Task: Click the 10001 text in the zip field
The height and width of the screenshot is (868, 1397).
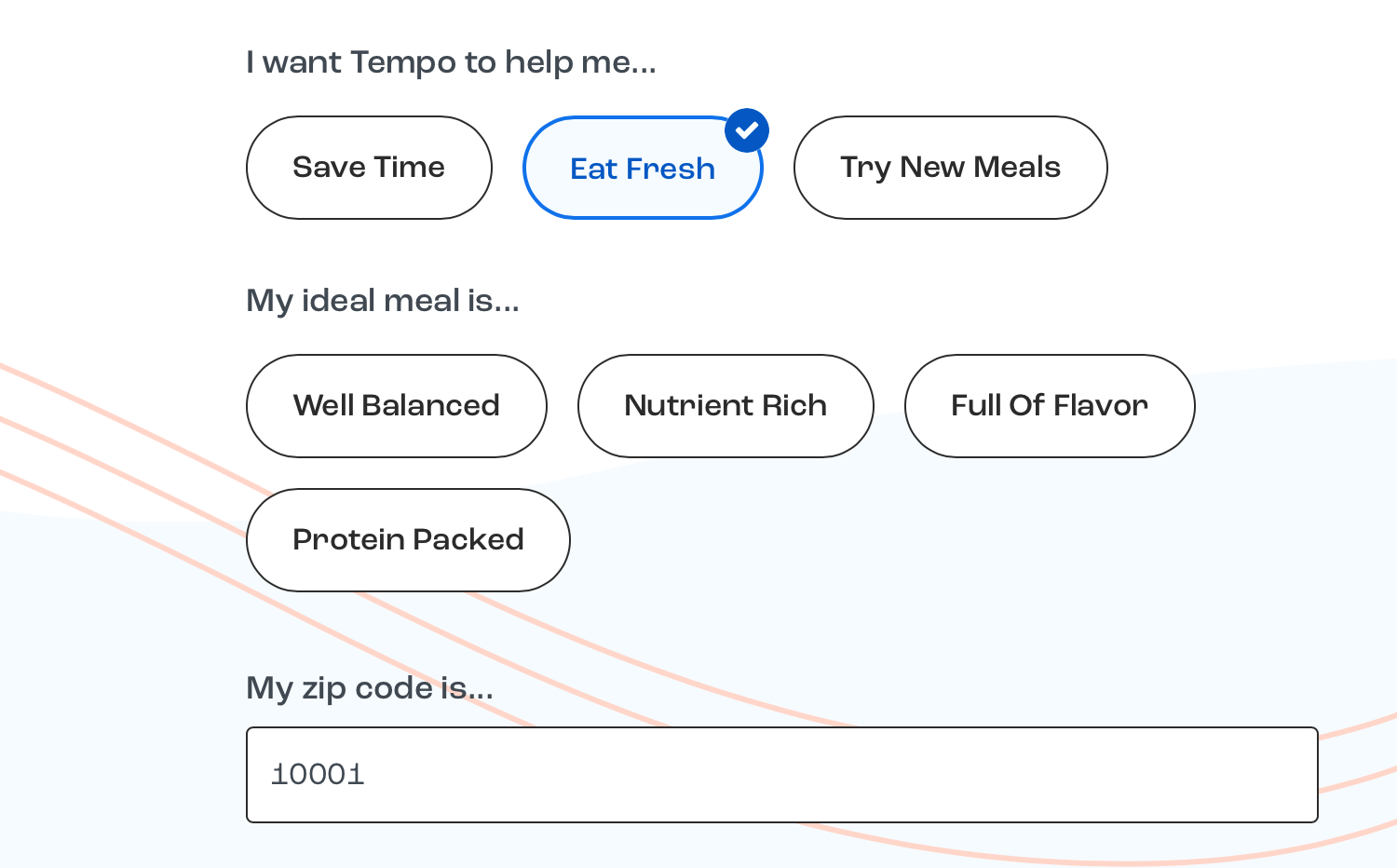Action: (318, 775)
